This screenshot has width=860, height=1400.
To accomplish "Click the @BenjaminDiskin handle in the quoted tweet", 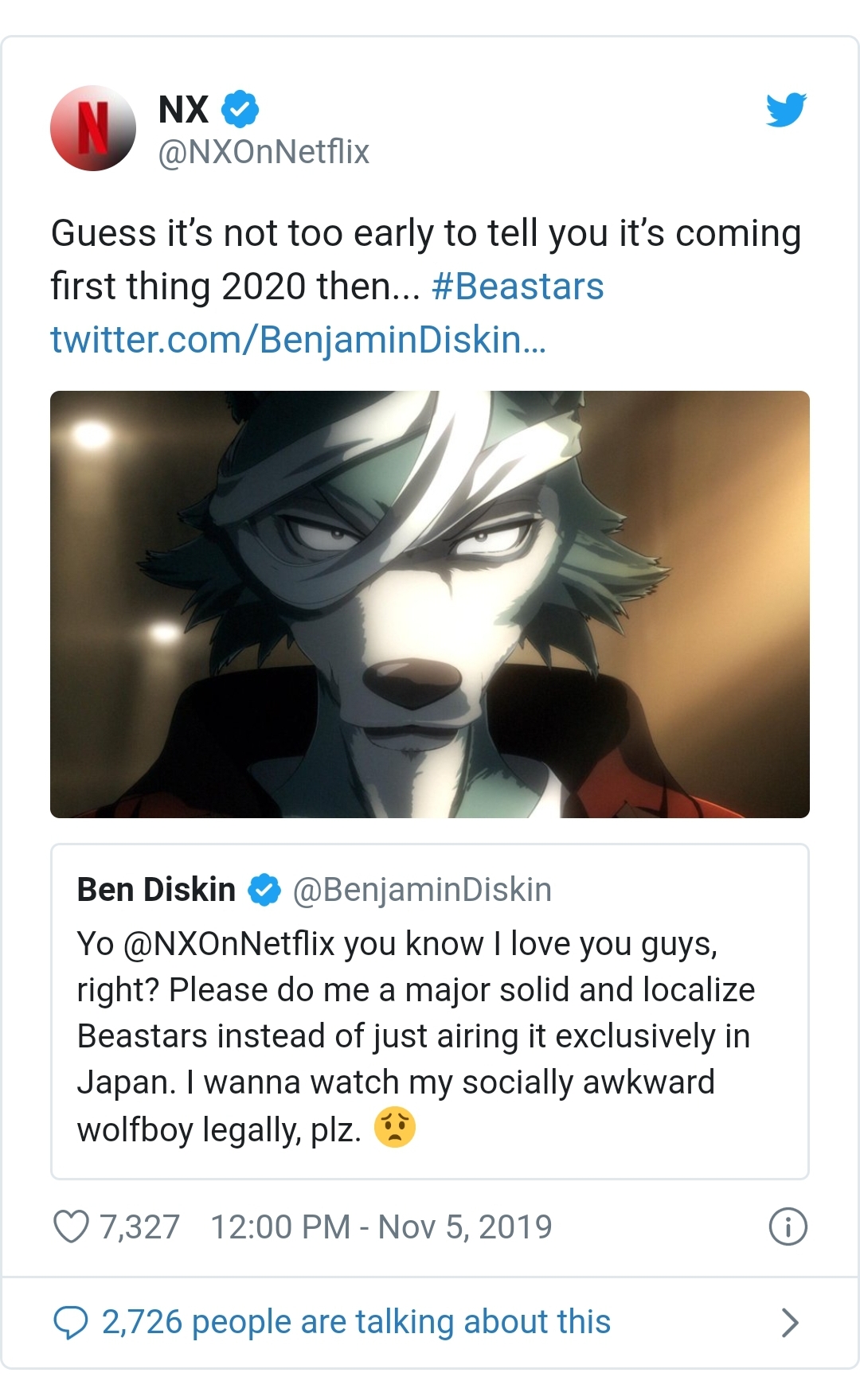I will coord(422,890).
